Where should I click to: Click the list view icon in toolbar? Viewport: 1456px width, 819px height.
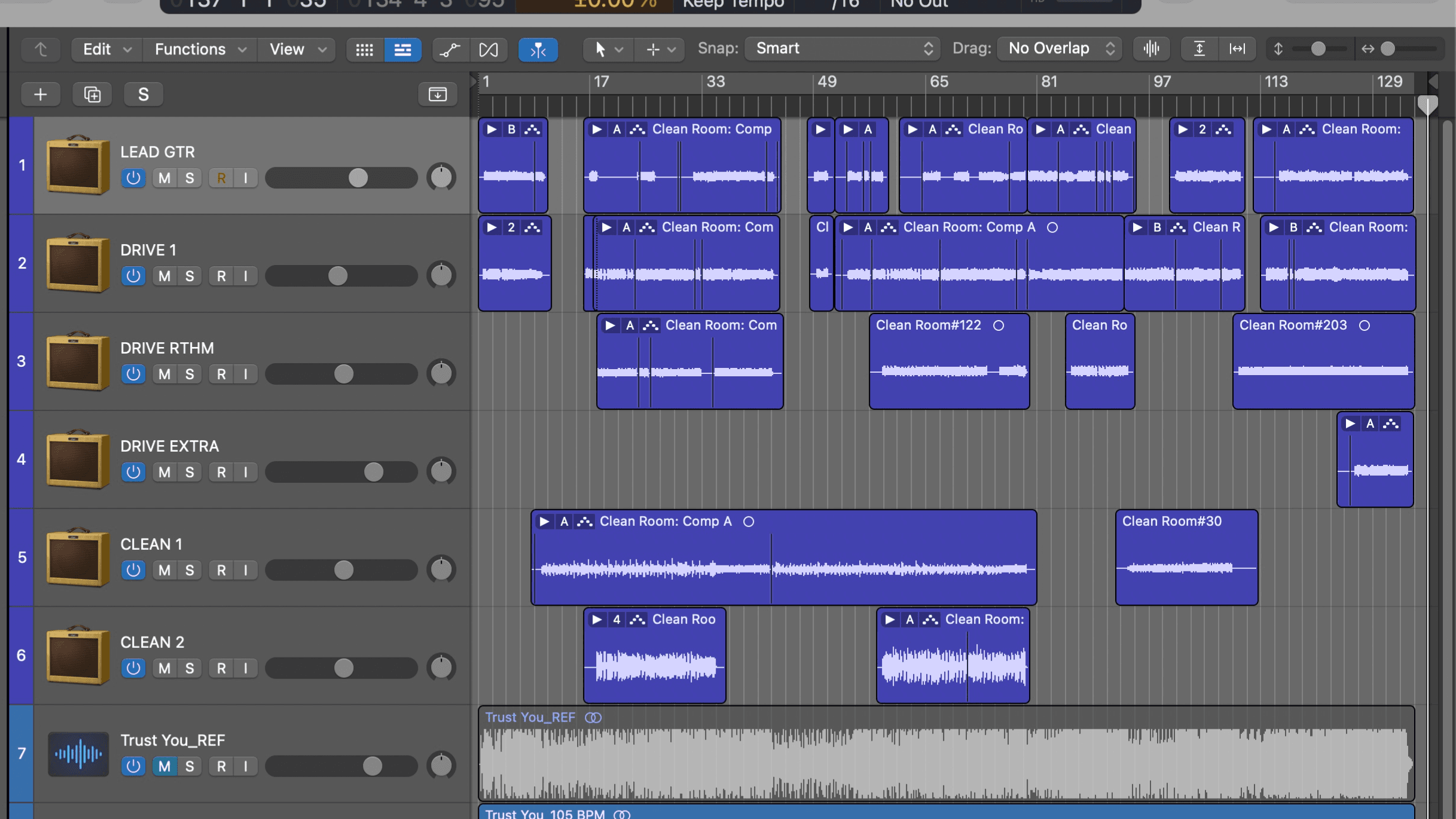tap(402, 49)
